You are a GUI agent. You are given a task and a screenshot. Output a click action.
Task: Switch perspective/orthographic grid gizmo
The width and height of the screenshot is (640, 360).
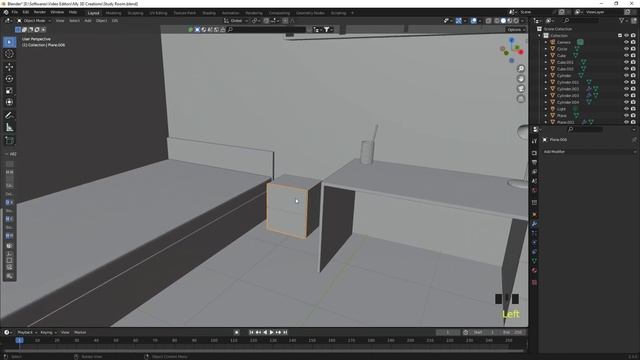point(521,99)
